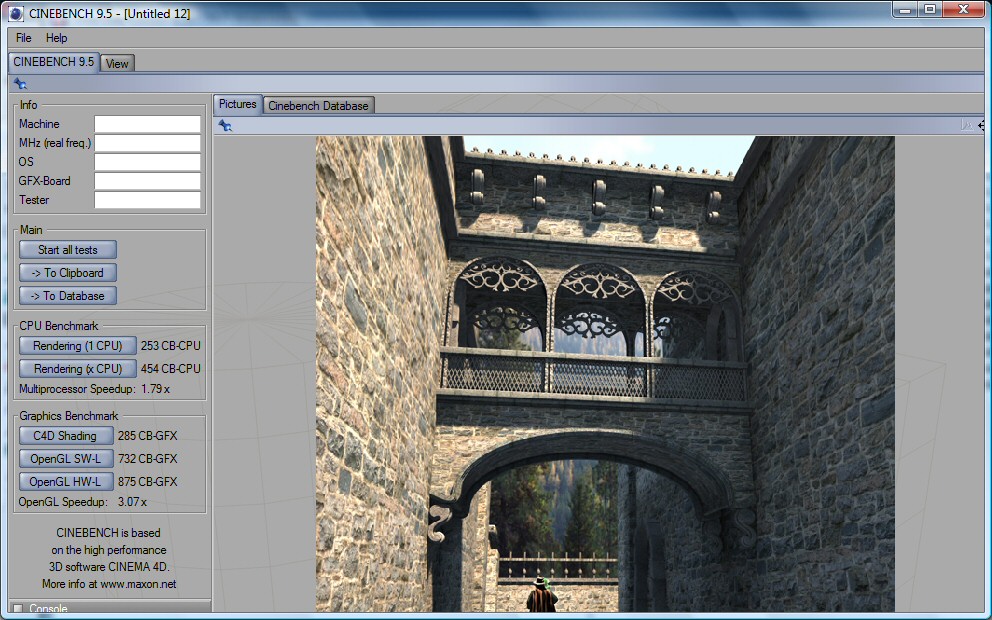Click the Start all tests button
Image resolution: width=992 pixels, height=620 pixels.
click(x=68, y=250)
